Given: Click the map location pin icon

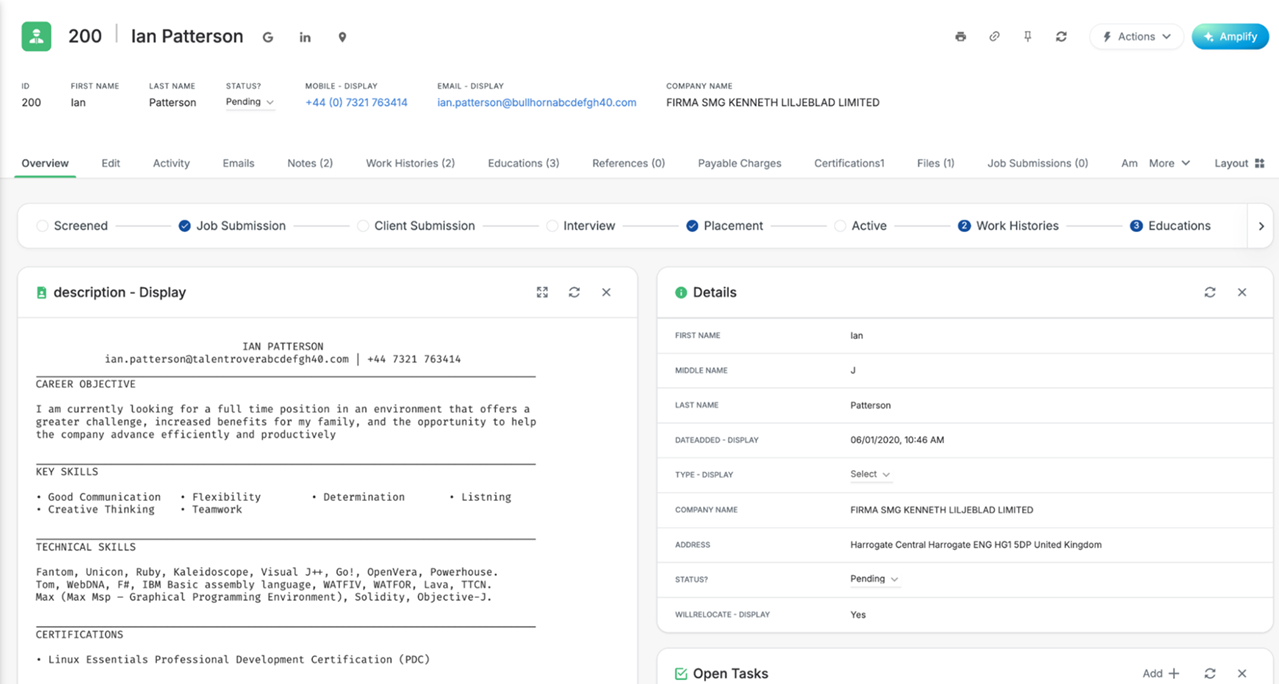Looking at the screenshot, I should (342, 37).
